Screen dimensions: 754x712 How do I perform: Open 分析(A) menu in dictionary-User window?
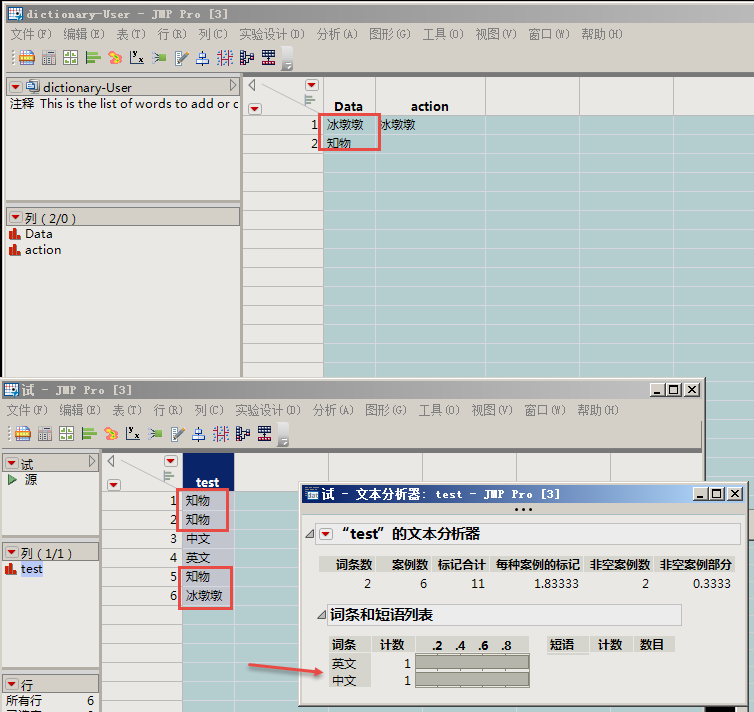pos(337,34)
